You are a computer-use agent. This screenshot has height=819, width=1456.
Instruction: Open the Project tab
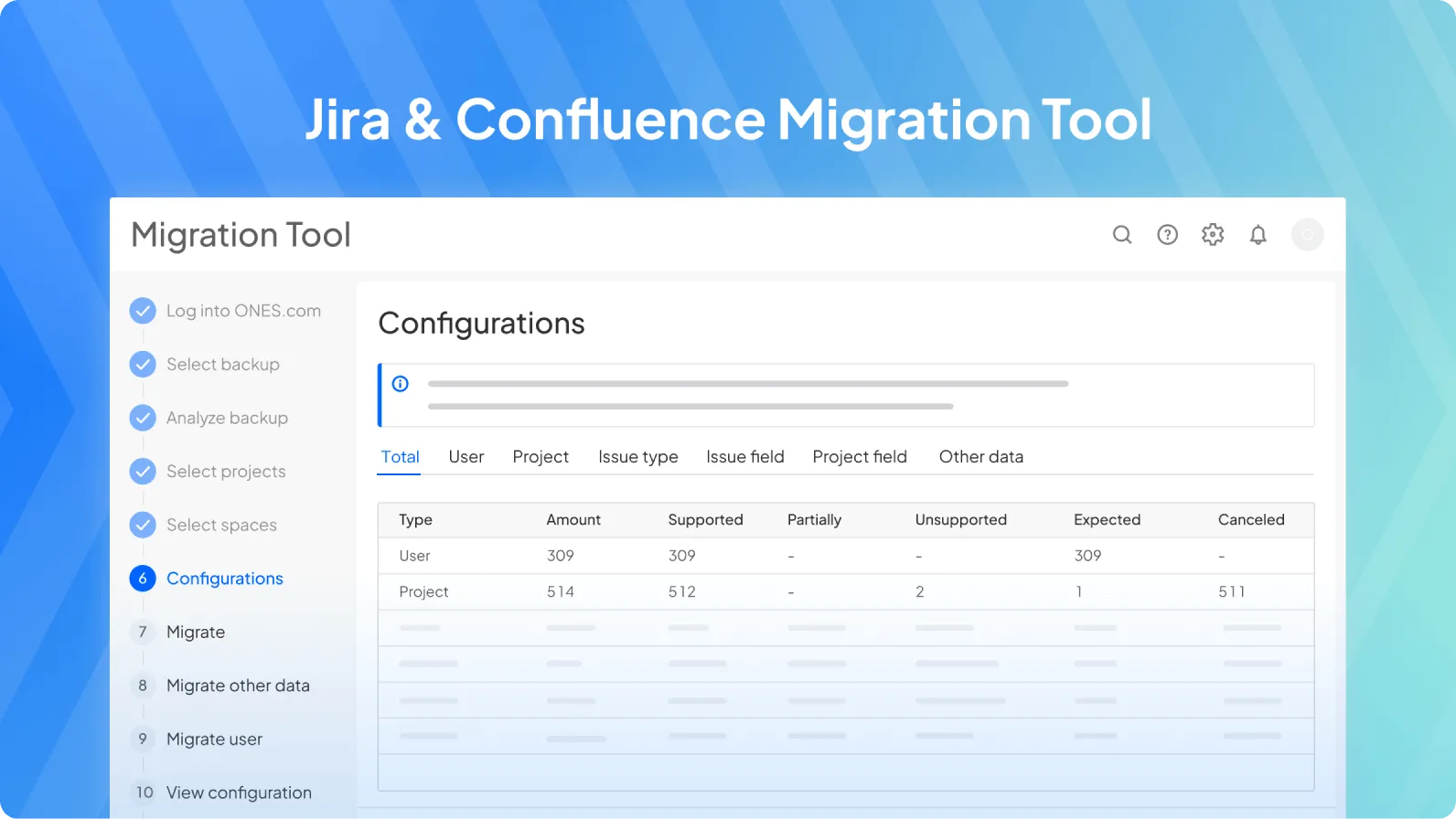pos(541,457)
